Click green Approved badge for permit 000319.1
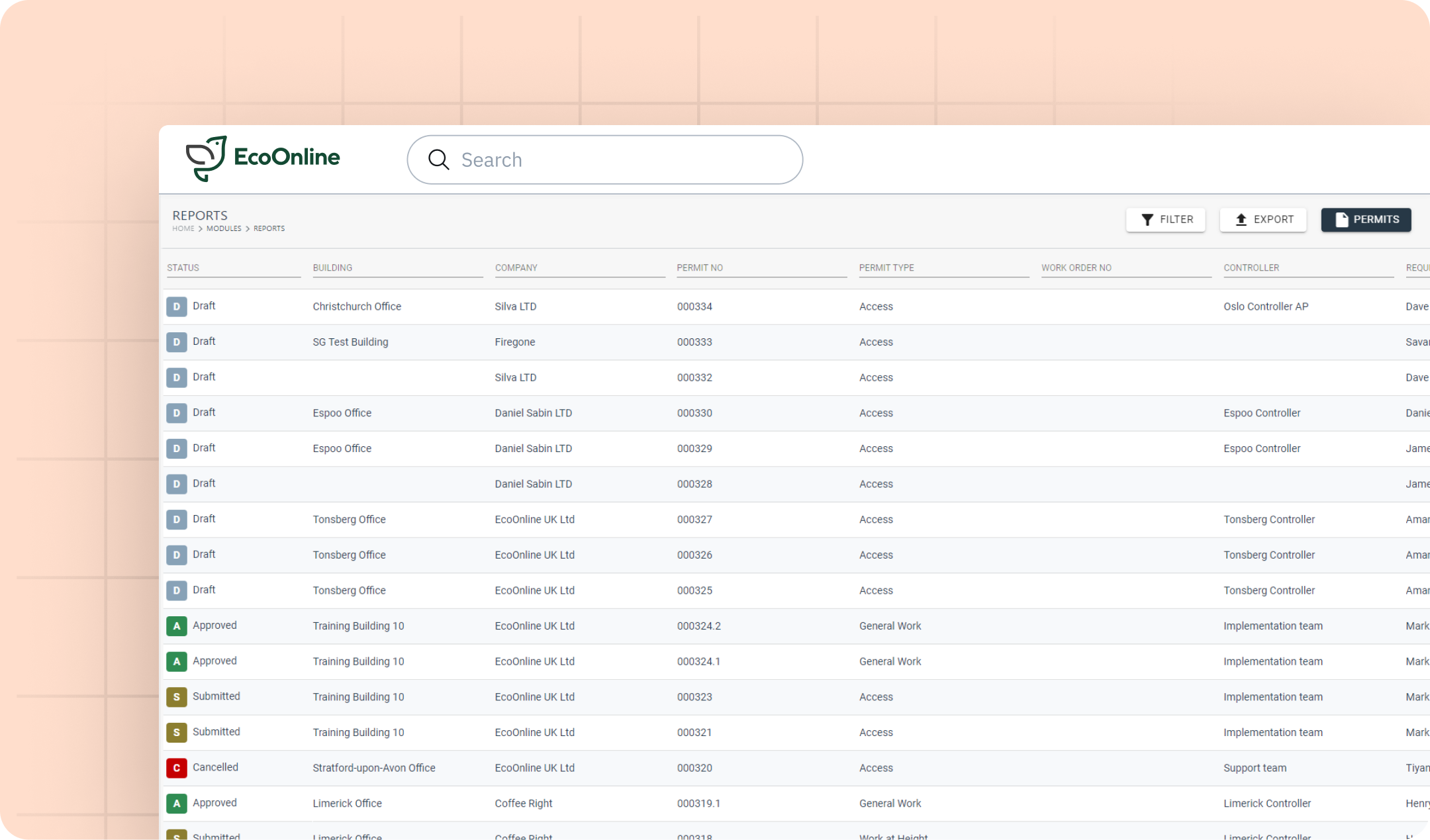Screen dimensions: 1430x840 click(x=176, y=804)
